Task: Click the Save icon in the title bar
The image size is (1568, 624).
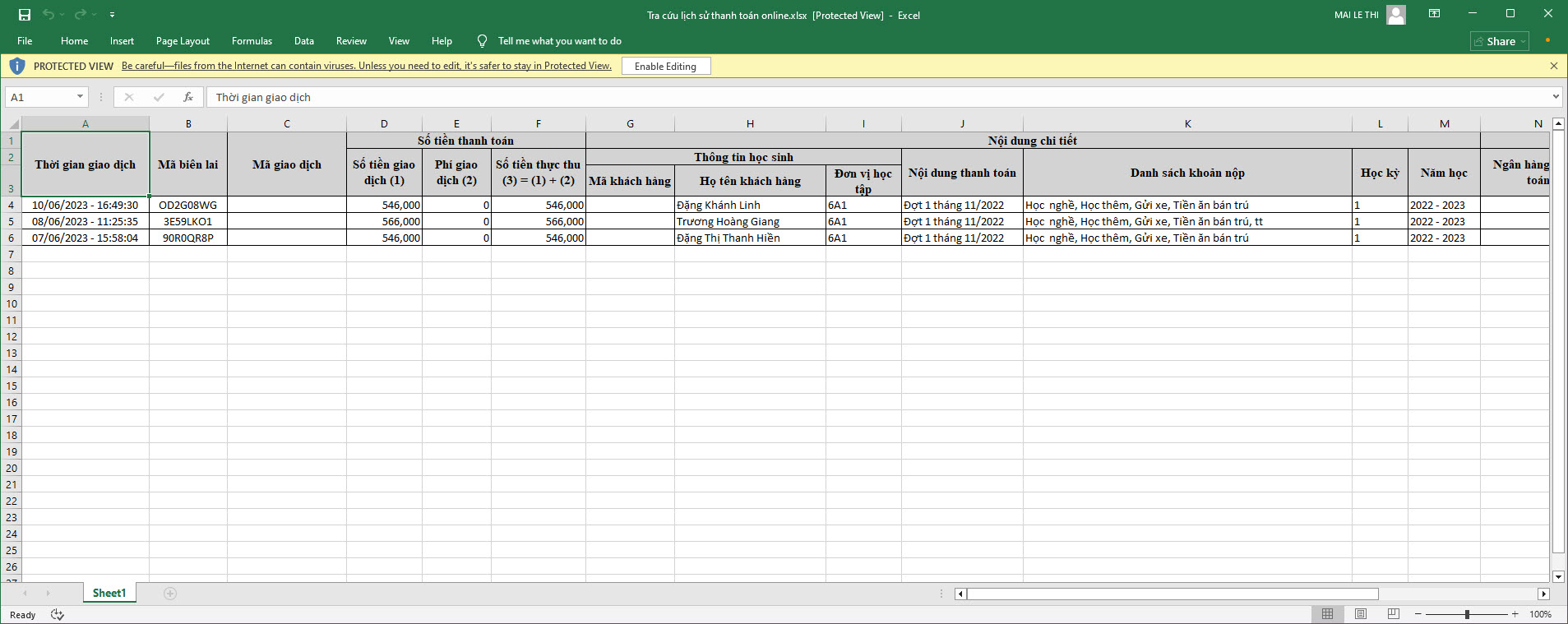Action: [x=25, y=15]
